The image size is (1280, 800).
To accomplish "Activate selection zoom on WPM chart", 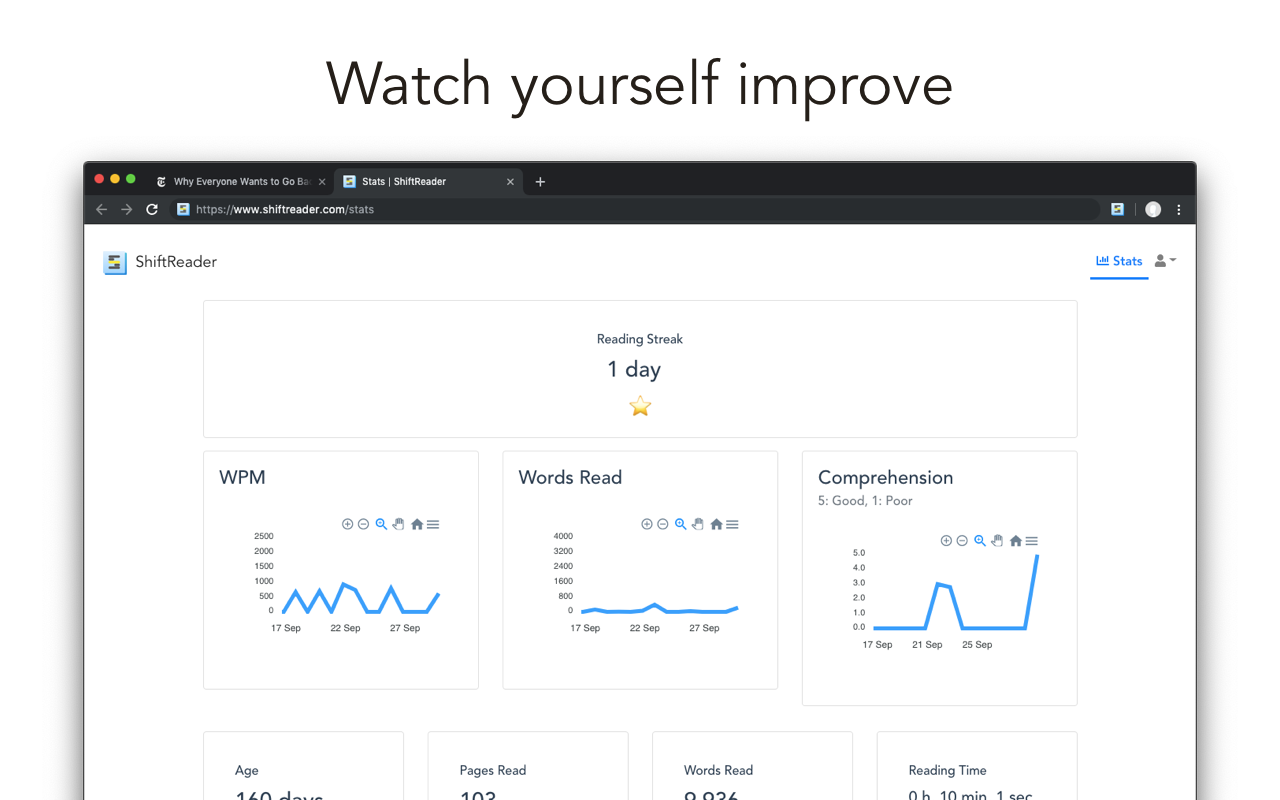I will click(x=381, y=524).
